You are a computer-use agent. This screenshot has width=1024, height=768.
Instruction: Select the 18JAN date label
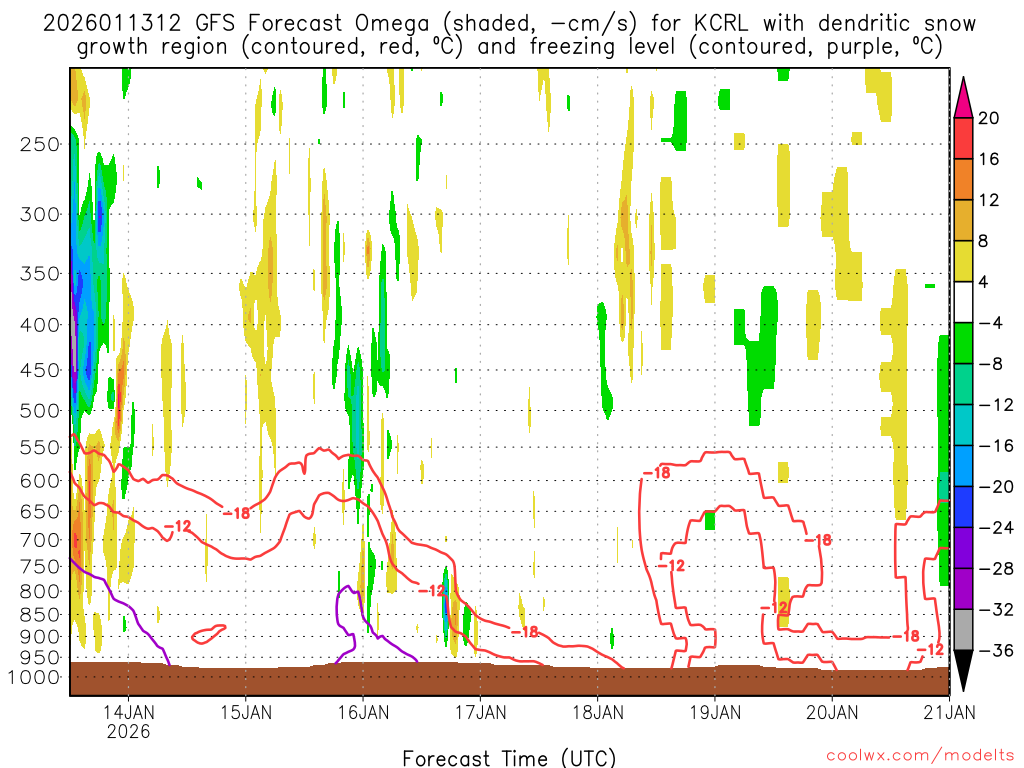click(x=598, y=712)
